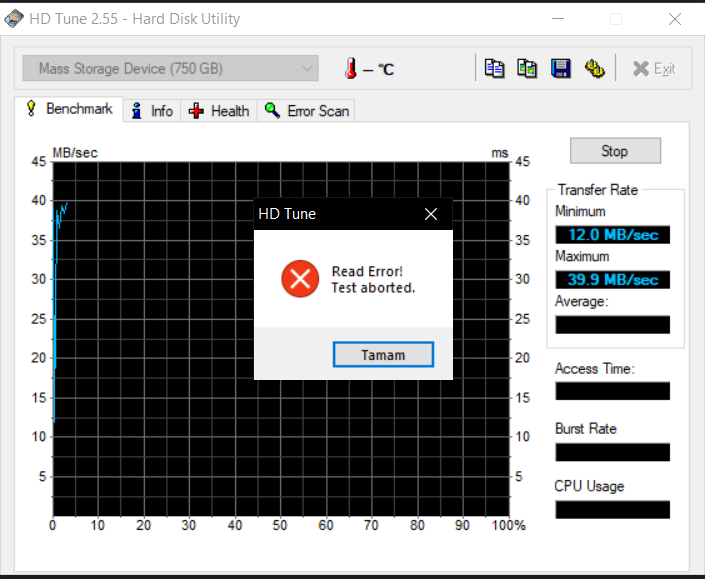
Task: Open the Info tab
Action: click(x=152, y=111)
